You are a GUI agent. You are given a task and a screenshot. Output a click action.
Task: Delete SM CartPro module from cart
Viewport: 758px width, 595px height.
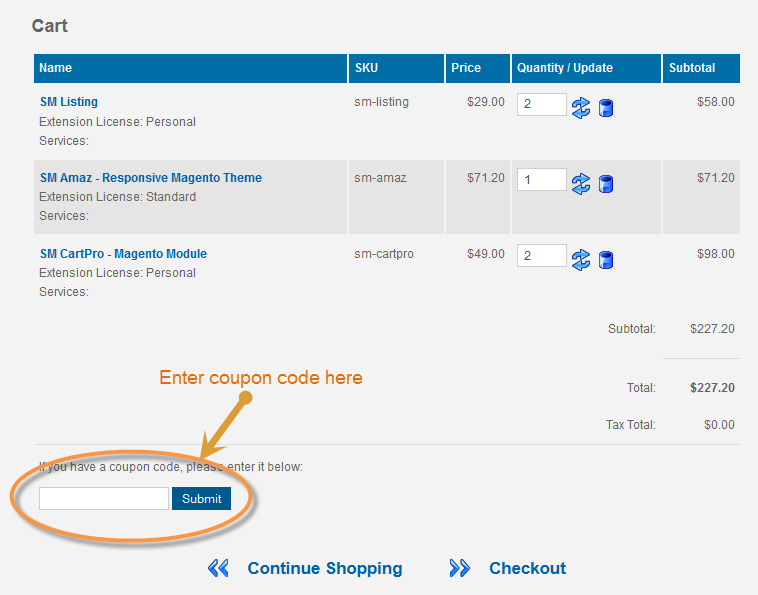point(606,260)
